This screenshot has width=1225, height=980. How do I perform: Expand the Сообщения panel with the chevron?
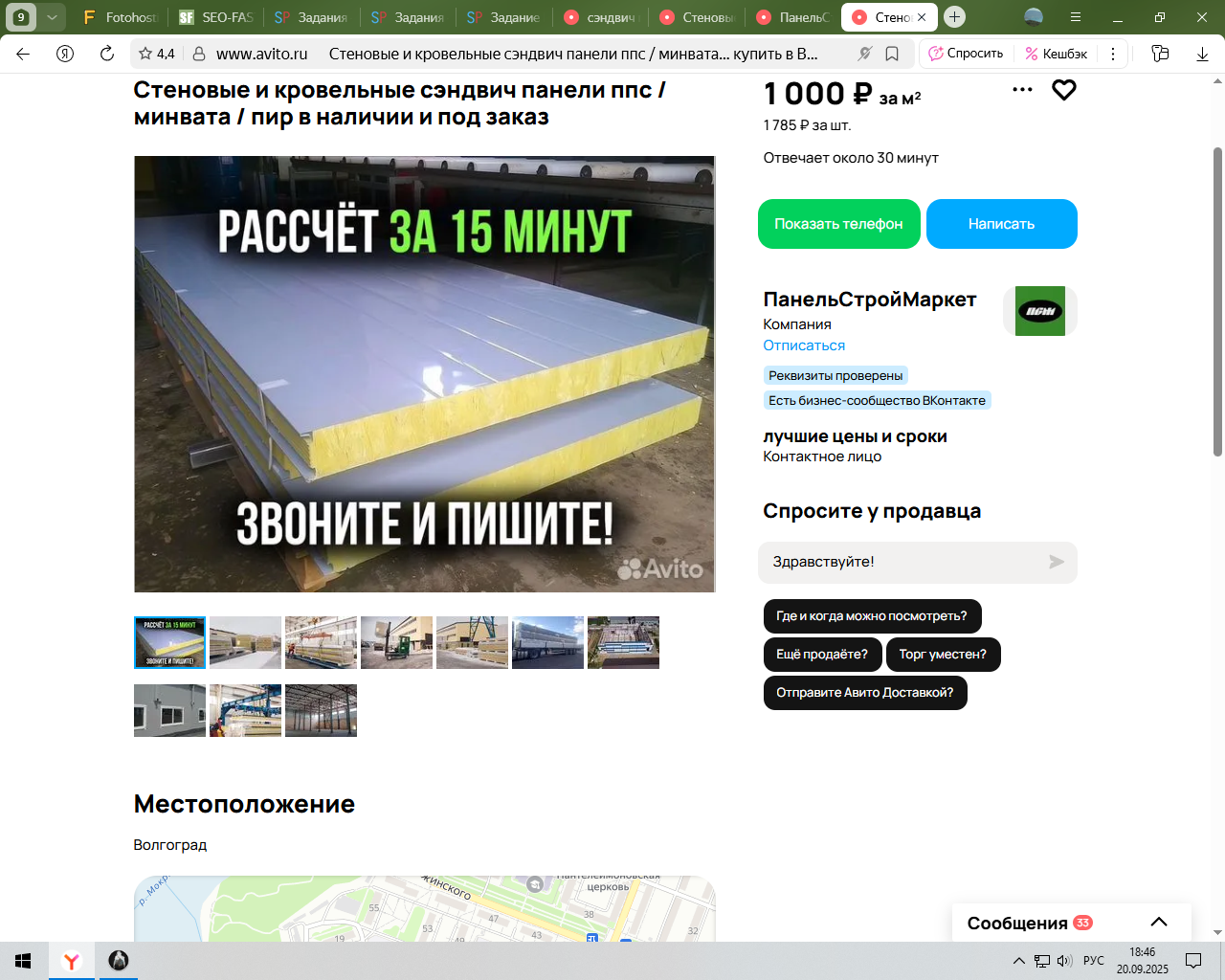pyautogui.click(x=1159, y=923)
